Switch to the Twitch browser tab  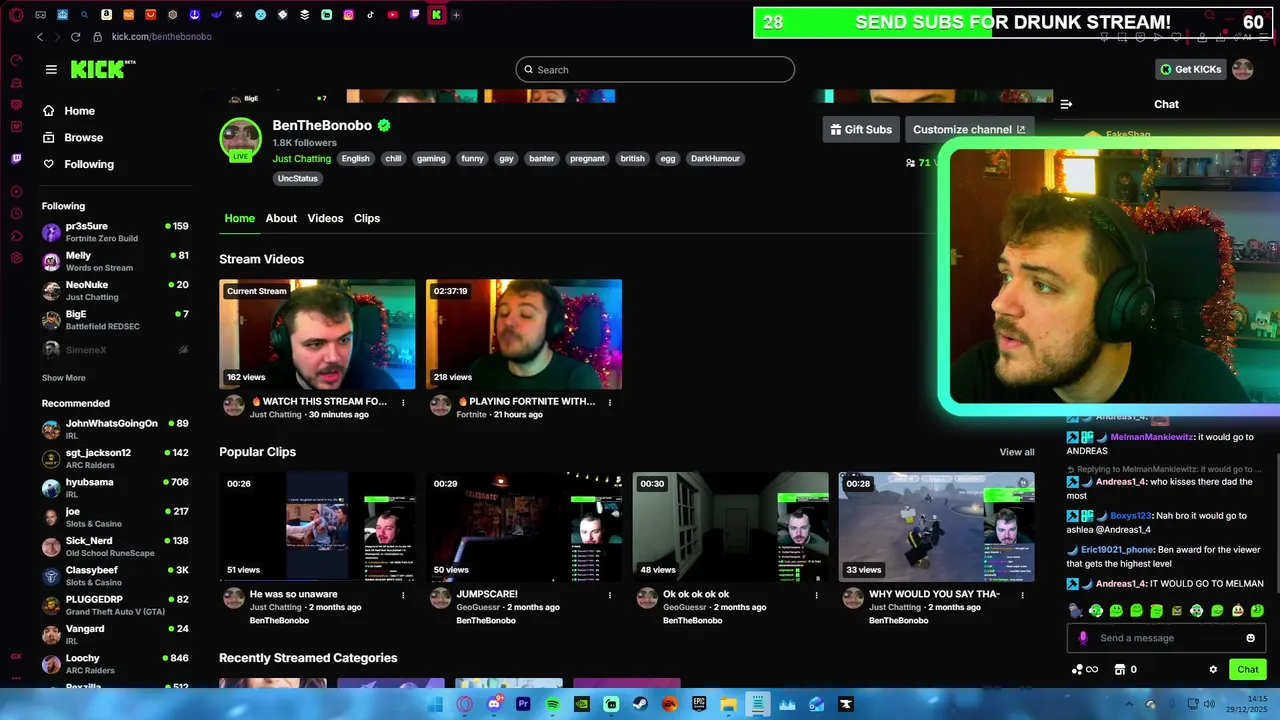point(414,15)
